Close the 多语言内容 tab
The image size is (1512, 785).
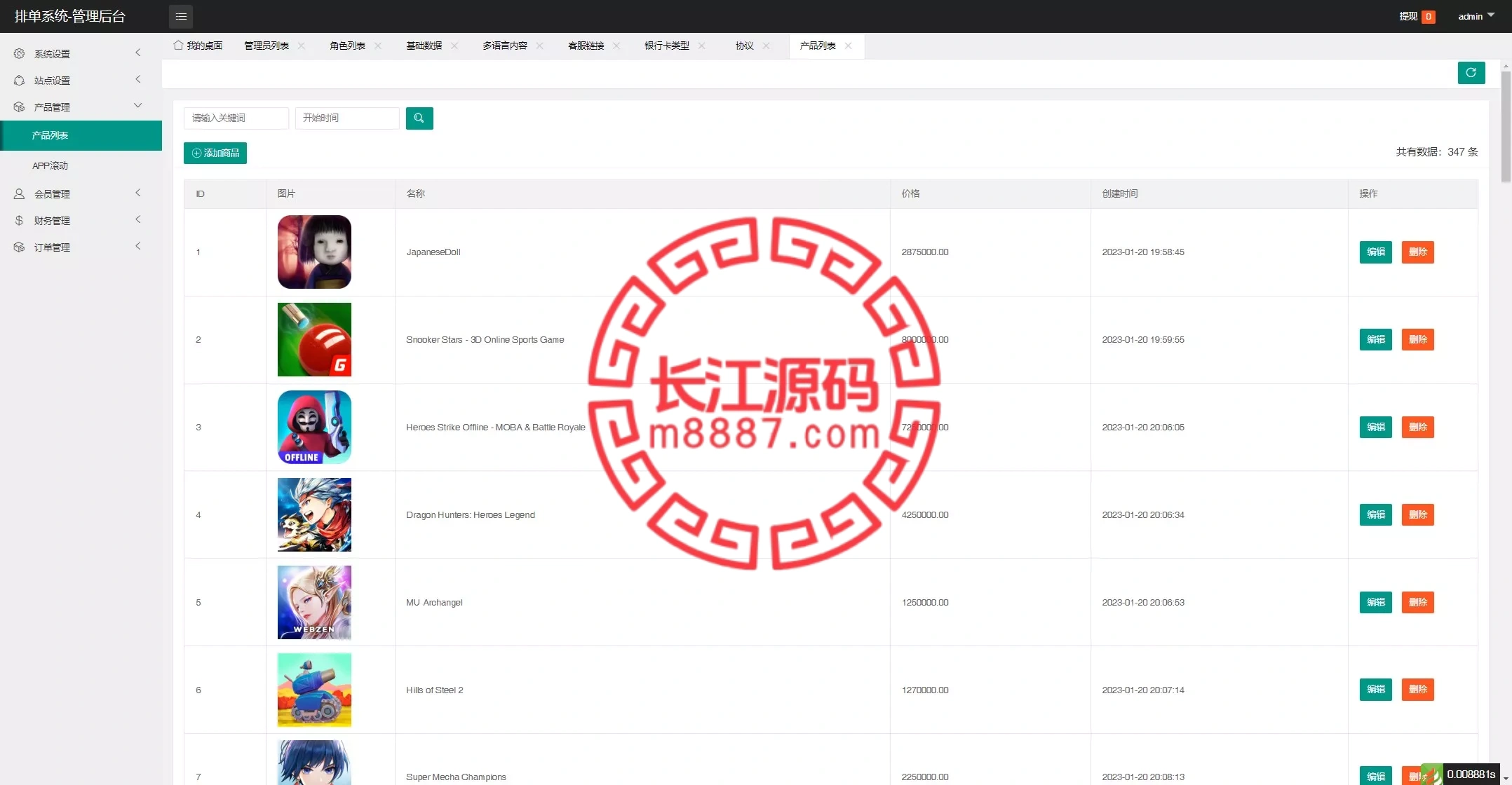pyautogui.click(x=539, y=46)
